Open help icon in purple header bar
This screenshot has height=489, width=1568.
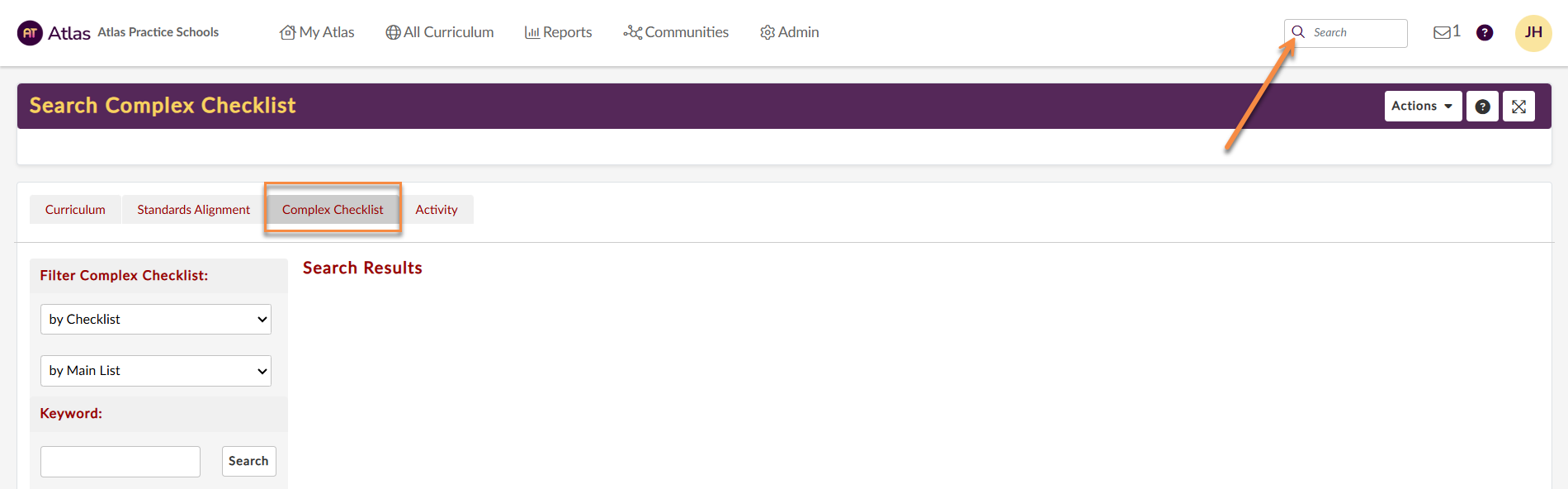pyautogui.click(x=1482, y=107)
